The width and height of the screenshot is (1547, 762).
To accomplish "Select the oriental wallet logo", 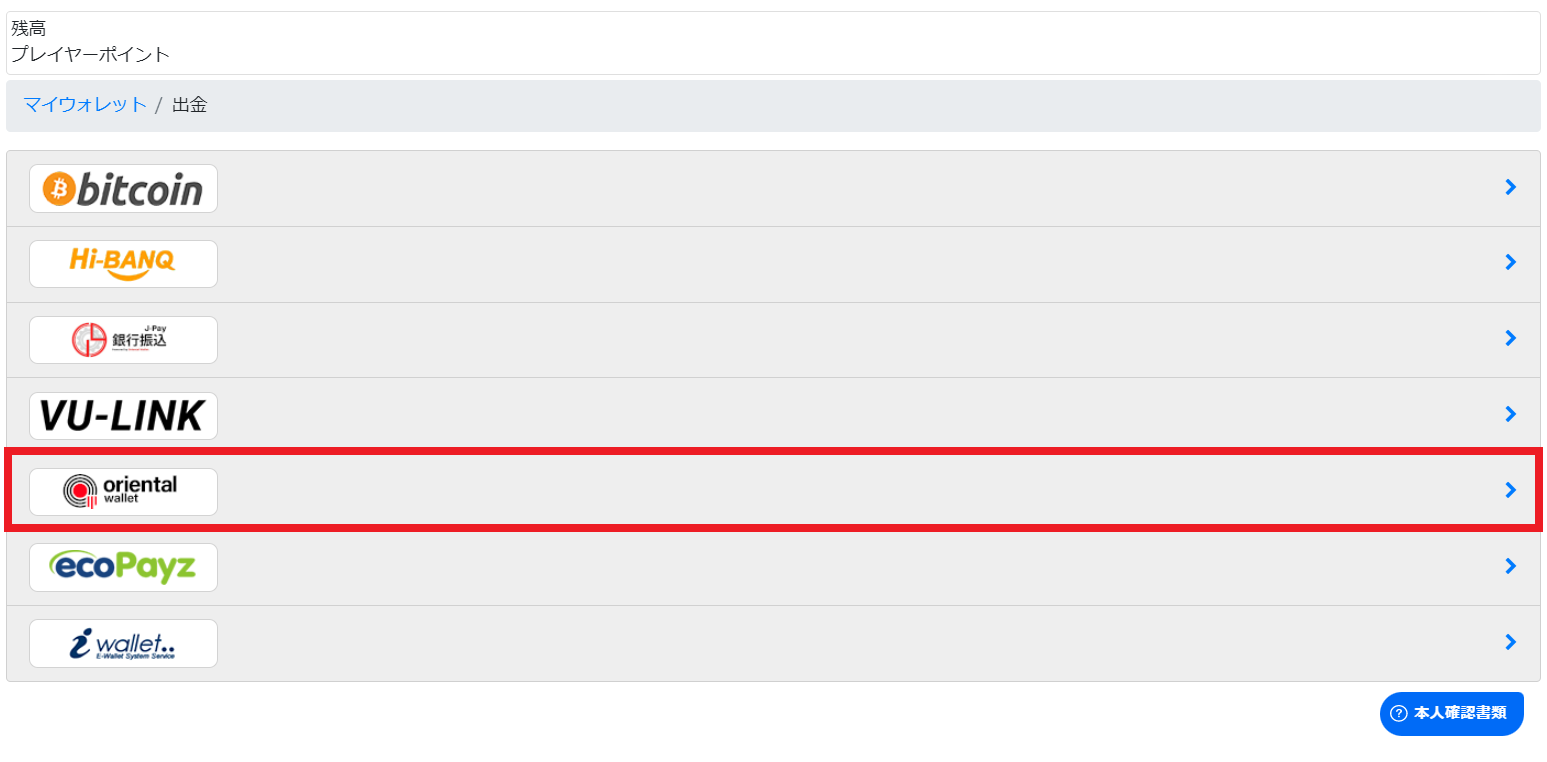I will [123, 491].
